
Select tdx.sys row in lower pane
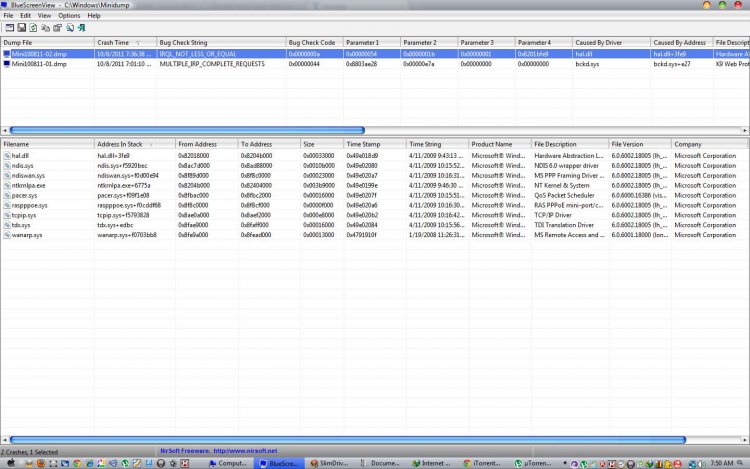click(x=375, y=225)
